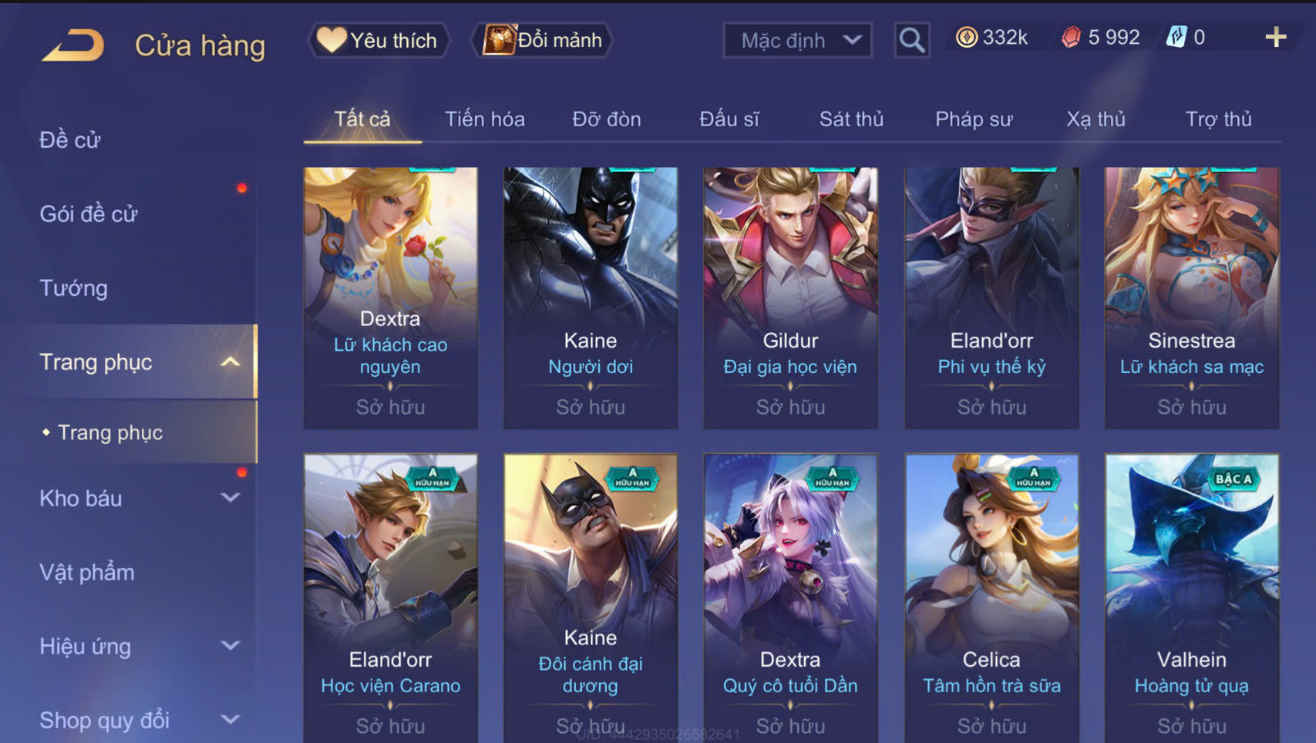Tap the red ruby gem icon
This screenshot has width=1316, height=743.
[1071, 38]
